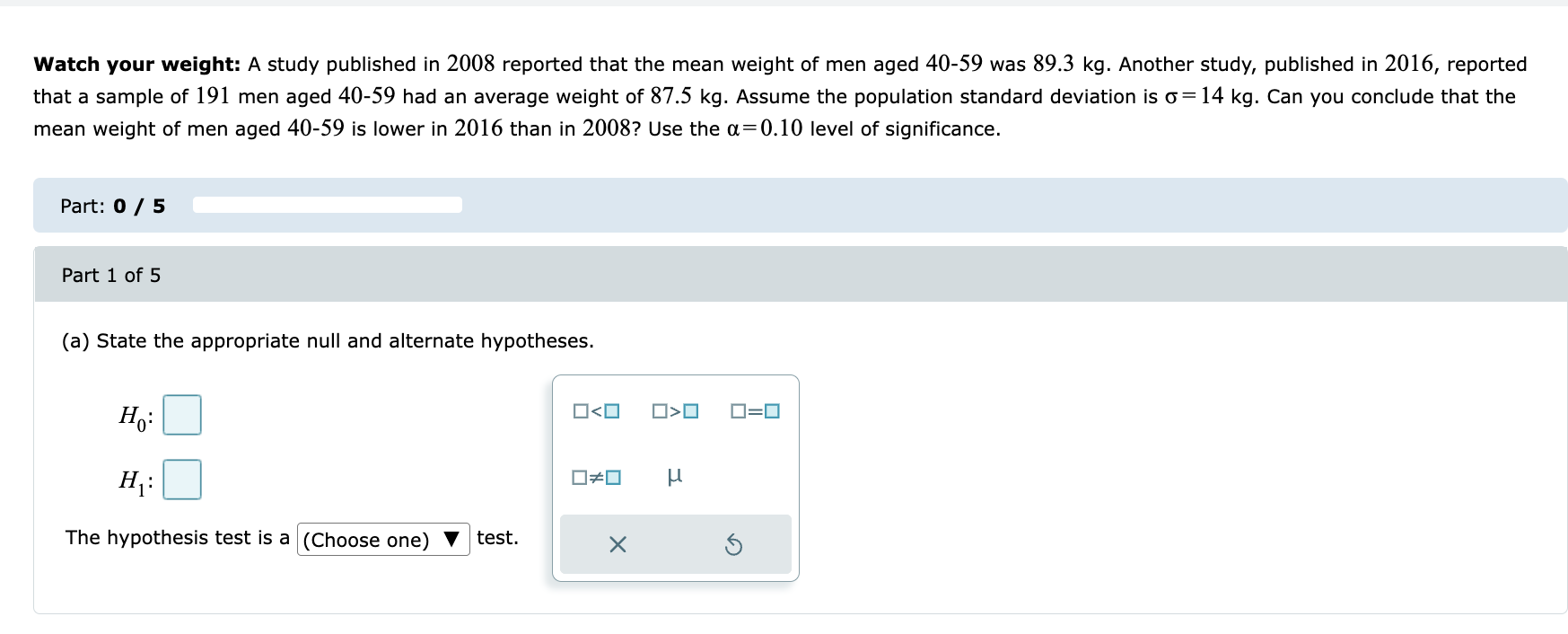Insert the not-equal relation symbol
1568x634 pixels.
(594, 477)
